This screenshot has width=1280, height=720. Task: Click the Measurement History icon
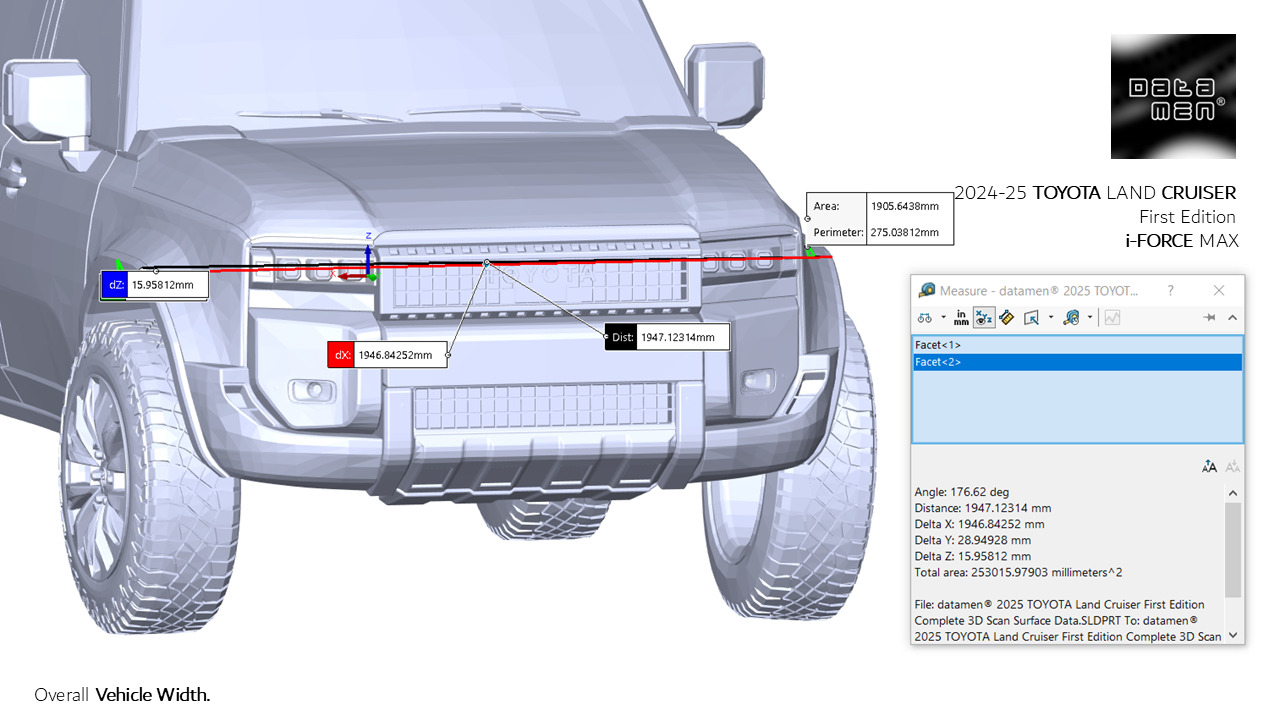[1072, 317]
